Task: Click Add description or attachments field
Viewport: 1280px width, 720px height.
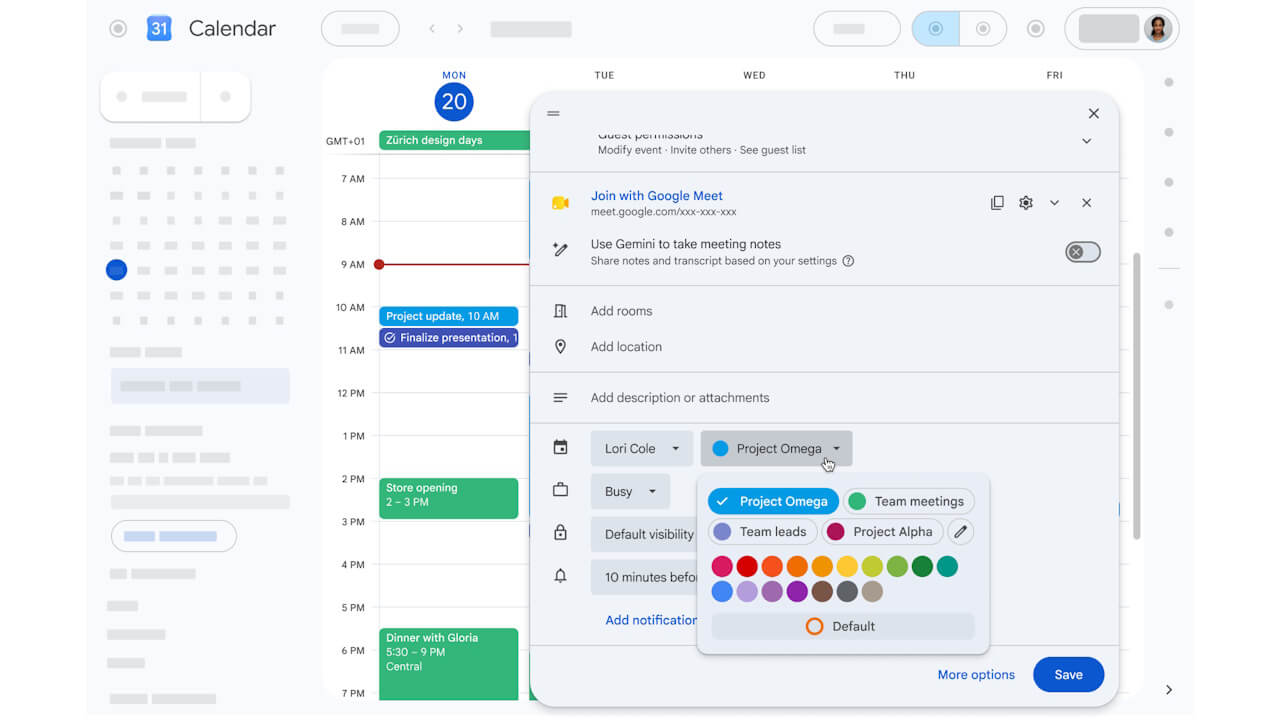Action: (680, 398)
